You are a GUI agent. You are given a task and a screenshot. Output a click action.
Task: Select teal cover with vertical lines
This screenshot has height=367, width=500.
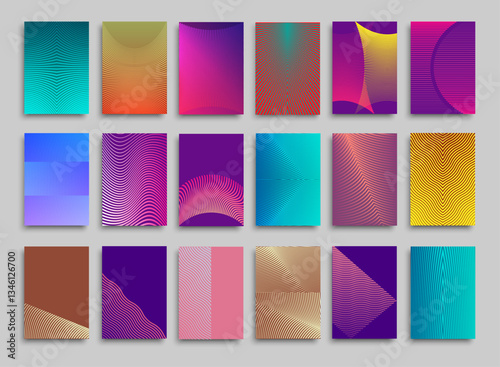pos(443,293)
